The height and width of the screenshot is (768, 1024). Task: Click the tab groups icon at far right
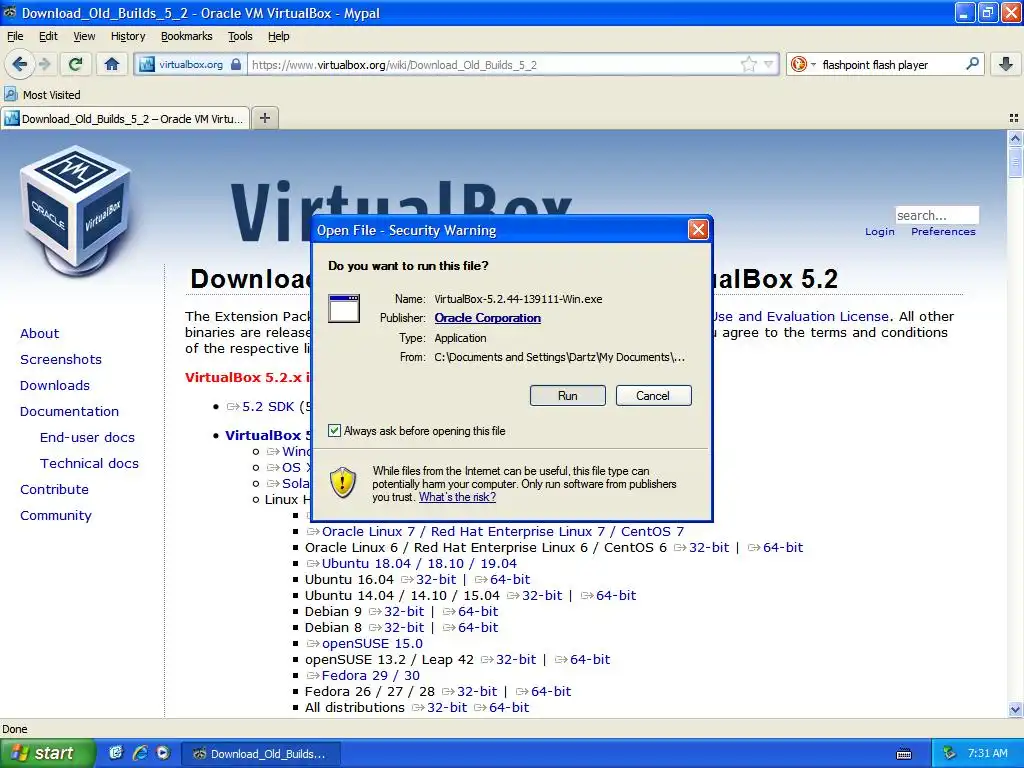click(1014, 118)
